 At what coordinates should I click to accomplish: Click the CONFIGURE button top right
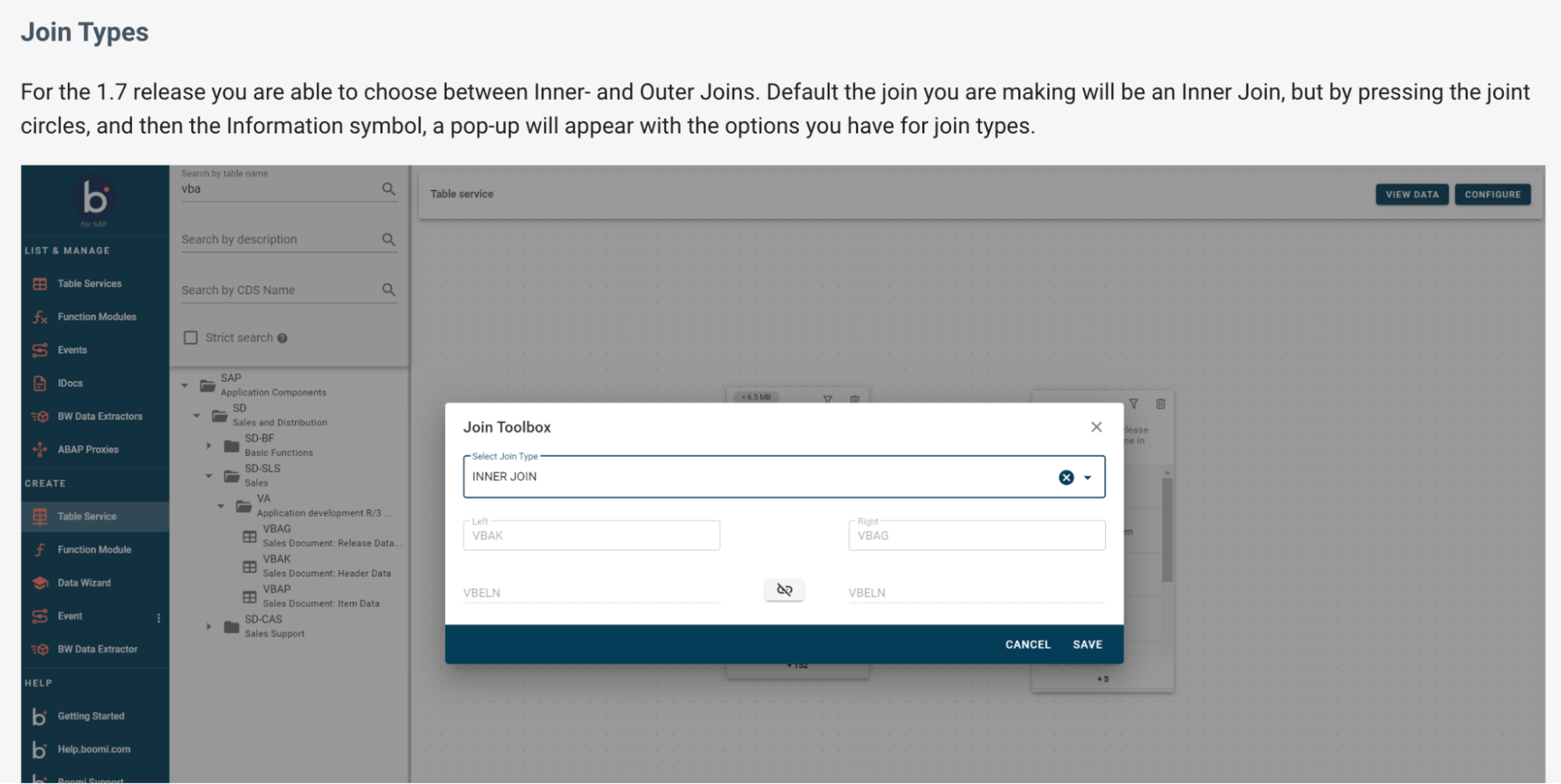click(x=1492, y=194)
